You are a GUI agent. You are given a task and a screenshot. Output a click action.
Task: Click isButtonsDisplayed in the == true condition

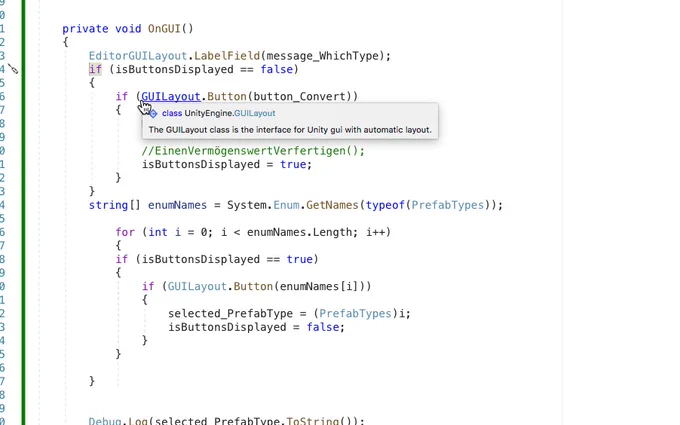[201, 259]
